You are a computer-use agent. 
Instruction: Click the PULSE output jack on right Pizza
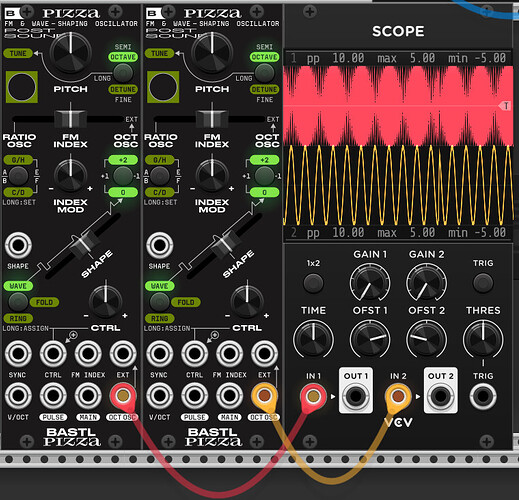[195, 396]
